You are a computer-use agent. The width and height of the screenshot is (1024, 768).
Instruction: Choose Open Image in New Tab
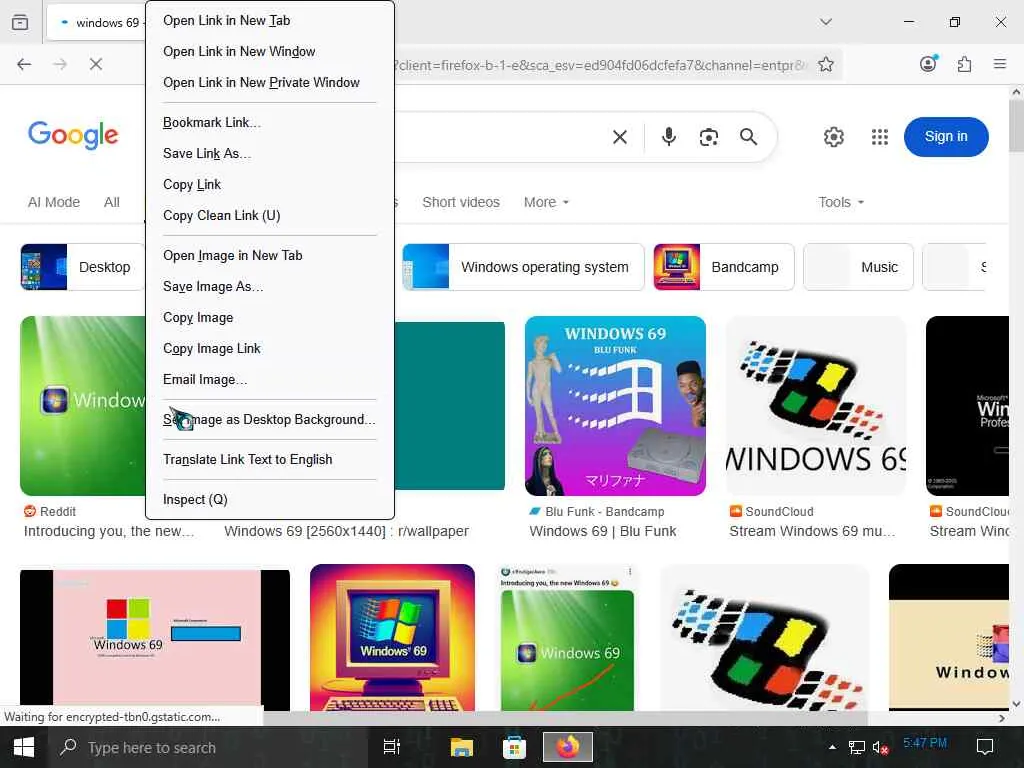(270, 255)
